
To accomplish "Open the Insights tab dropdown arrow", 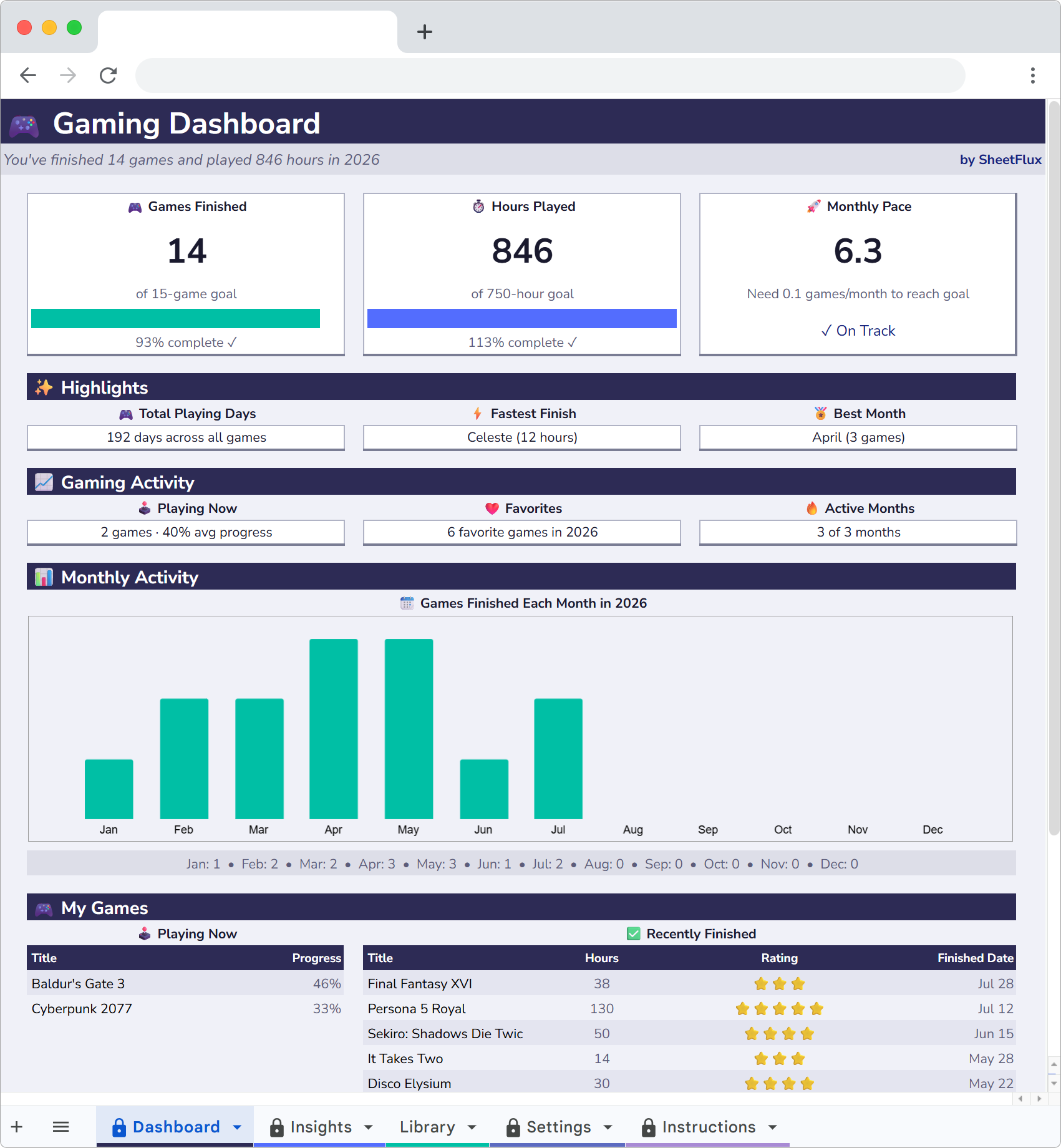I will coord(368,1127).
